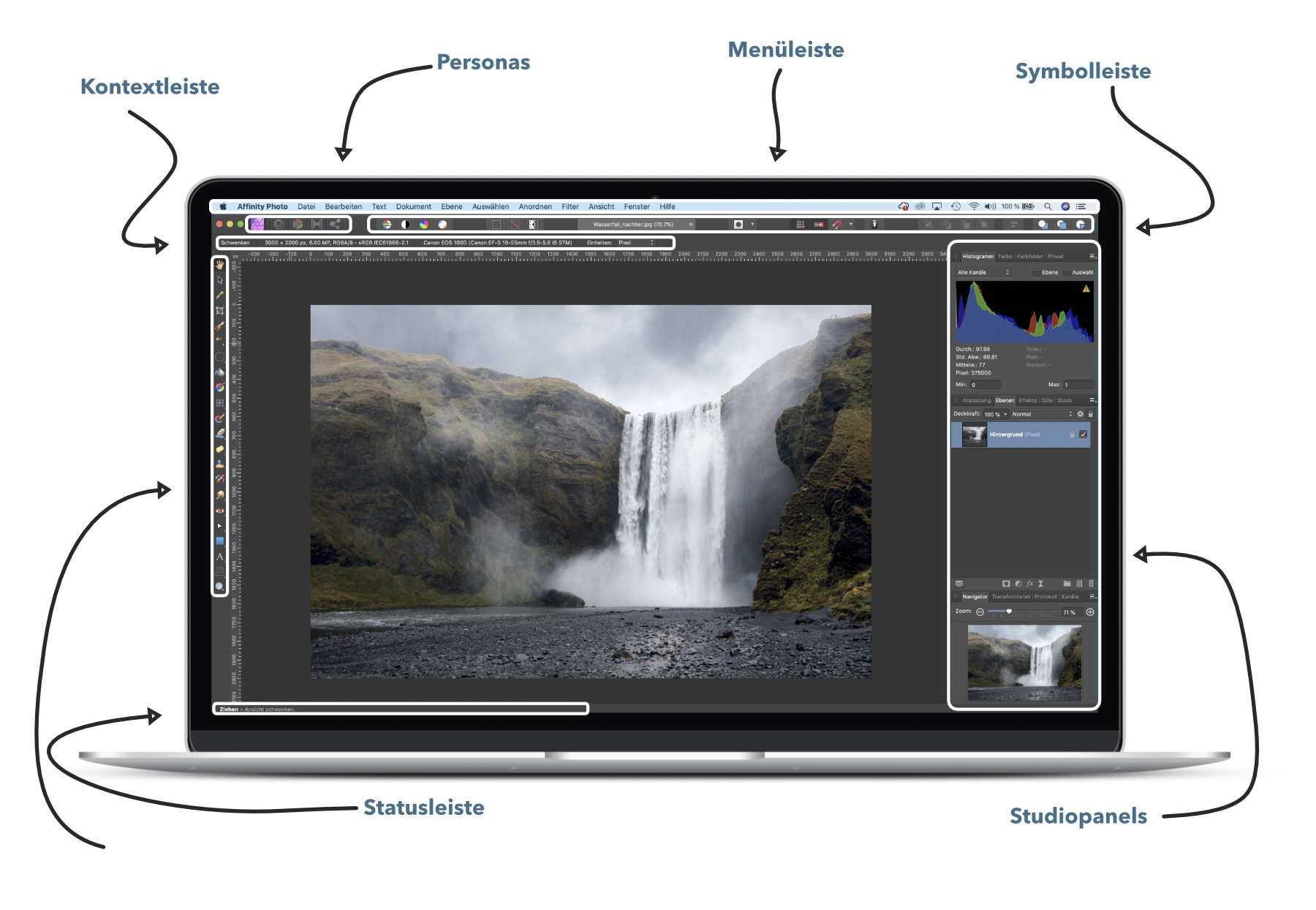Select the hand (Schwenken) view tool
The image size is (1316, 910).
219,265
